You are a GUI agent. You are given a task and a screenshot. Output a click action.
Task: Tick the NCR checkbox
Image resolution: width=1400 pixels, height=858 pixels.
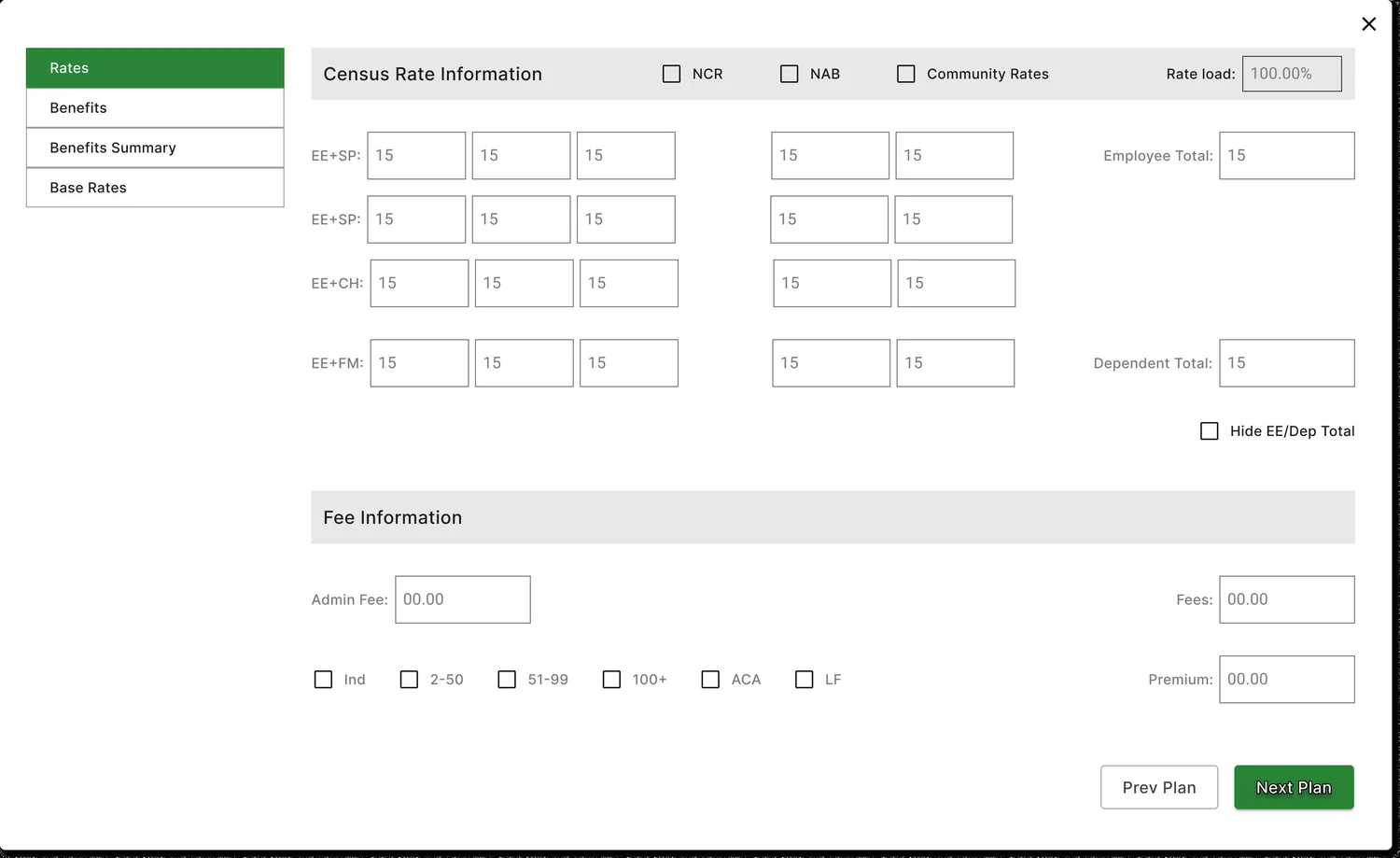[x=671, y=74]
